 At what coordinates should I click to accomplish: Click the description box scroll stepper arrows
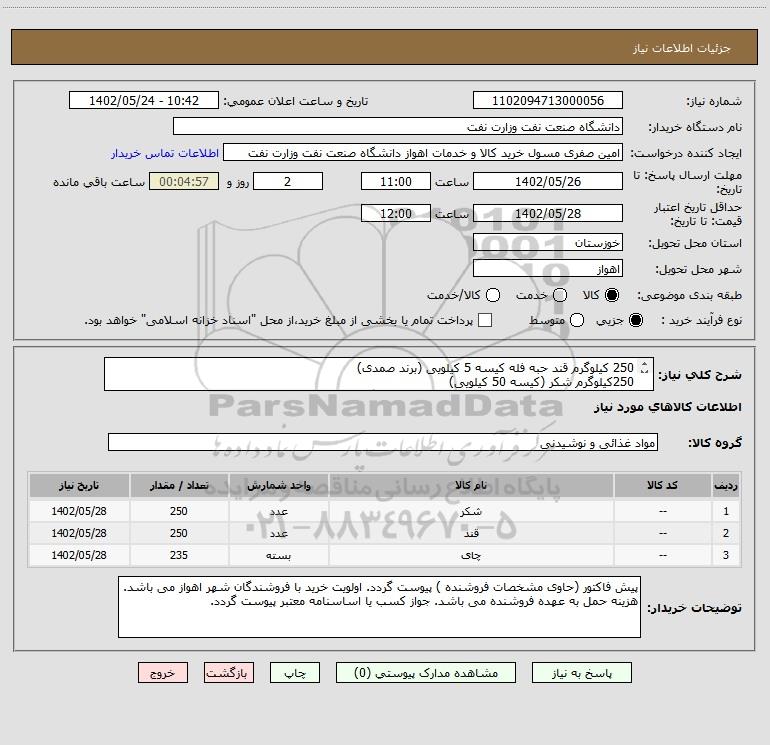coord(645,367)
